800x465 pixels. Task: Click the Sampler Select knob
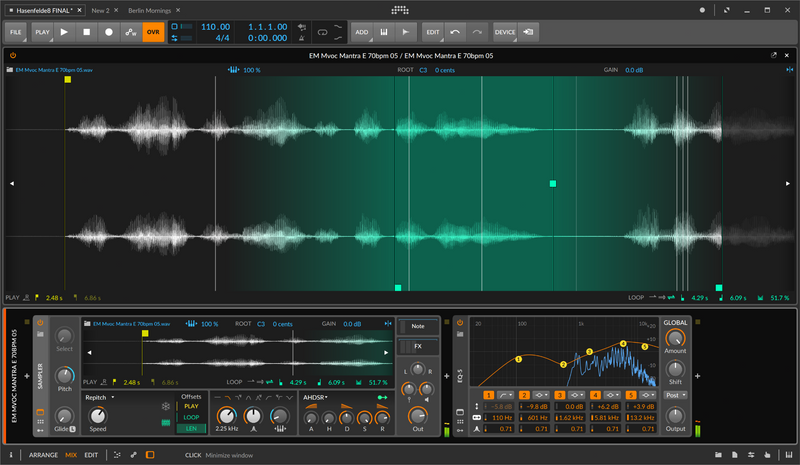click(64, 336)
